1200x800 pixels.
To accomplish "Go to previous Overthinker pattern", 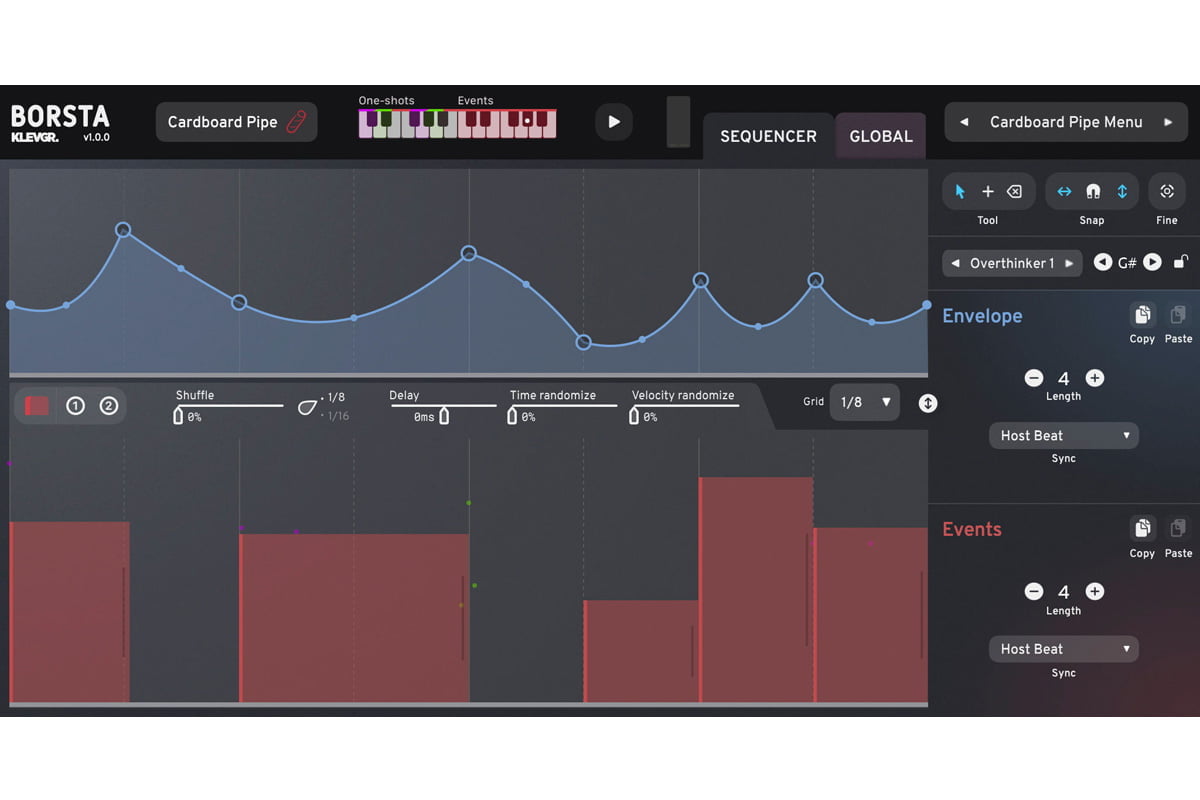I will click(x=956, y=264).
